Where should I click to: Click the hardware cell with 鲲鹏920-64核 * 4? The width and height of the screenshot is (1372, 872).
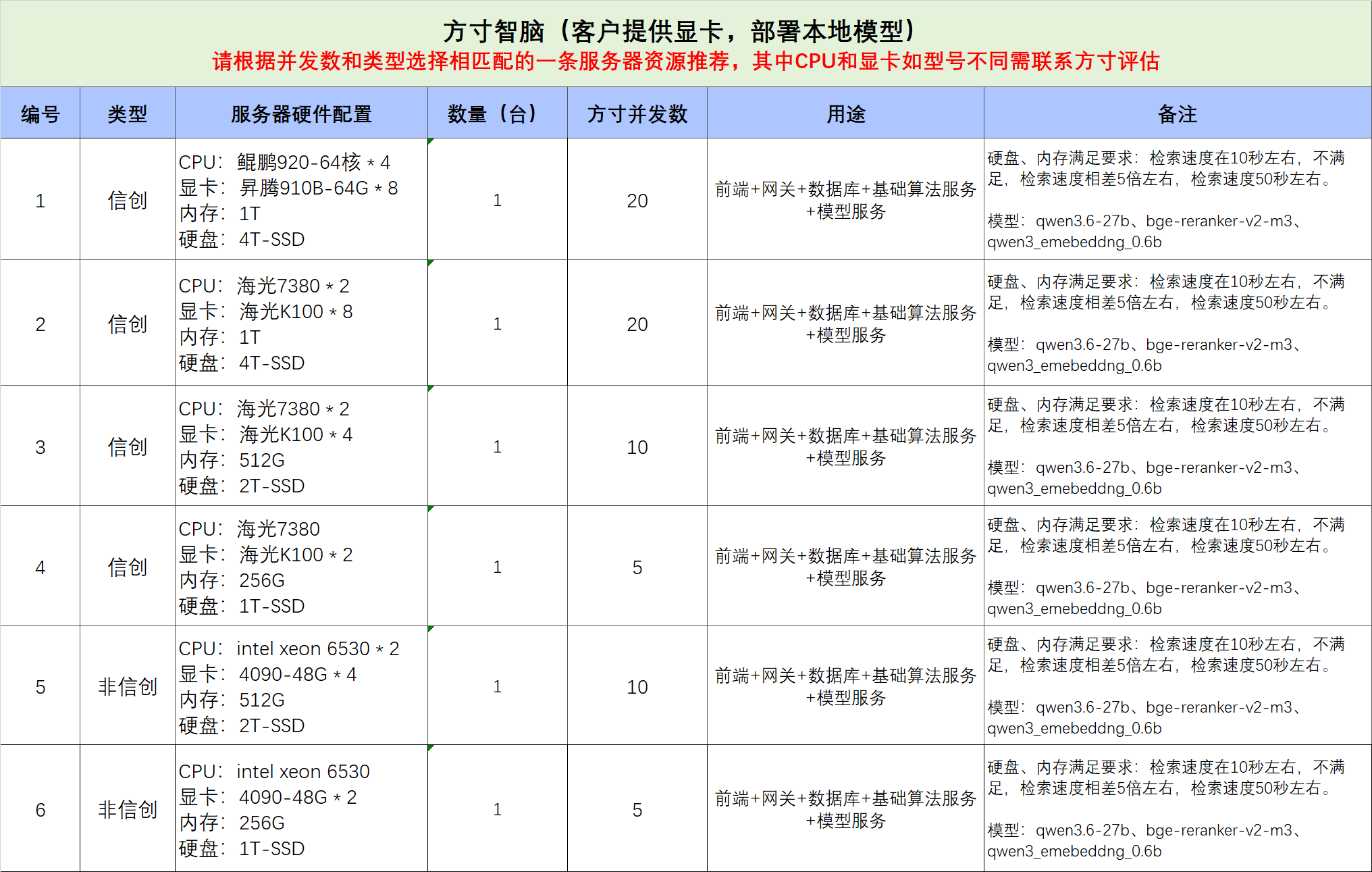(x=301, y=200)
